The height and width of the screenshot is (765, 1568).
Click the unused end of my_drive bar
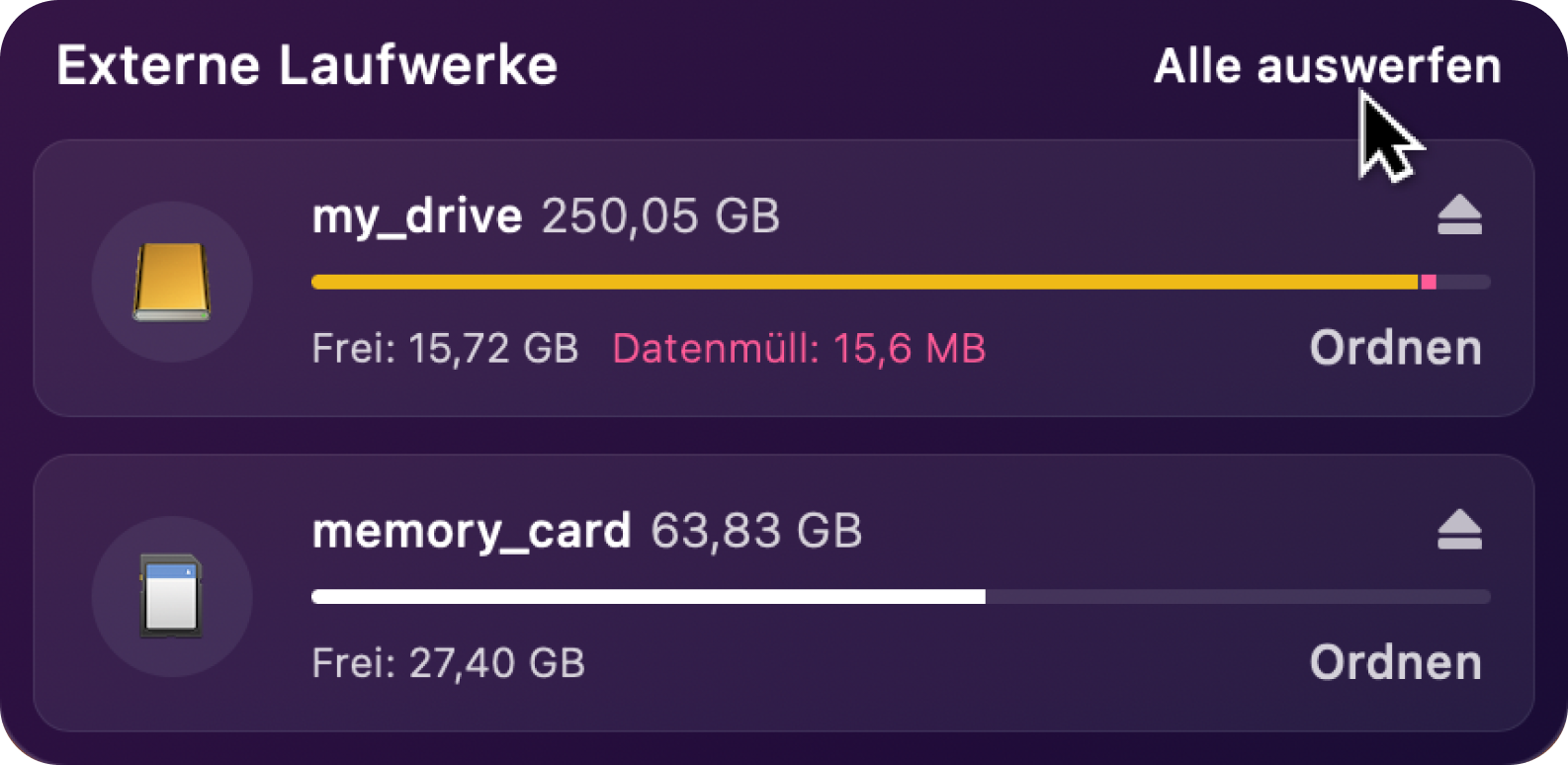click(1463, 282)
